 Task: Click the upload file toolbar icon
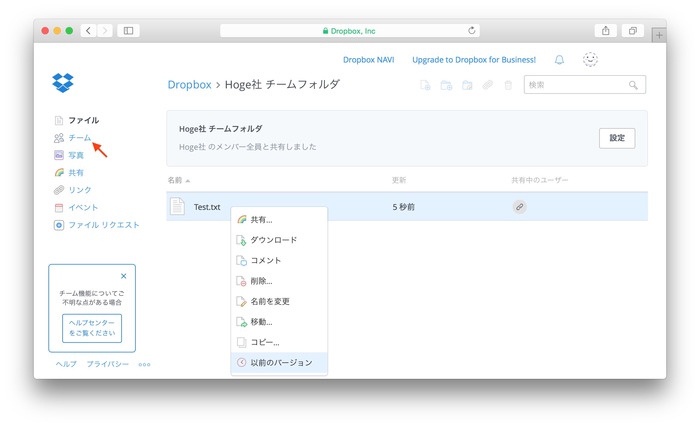[x=425, y=85]
